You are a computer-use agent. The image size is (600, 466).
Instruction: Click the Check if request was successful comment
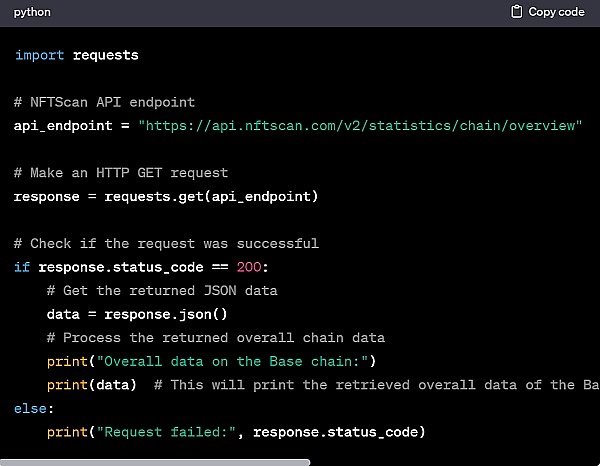[166, 243]
